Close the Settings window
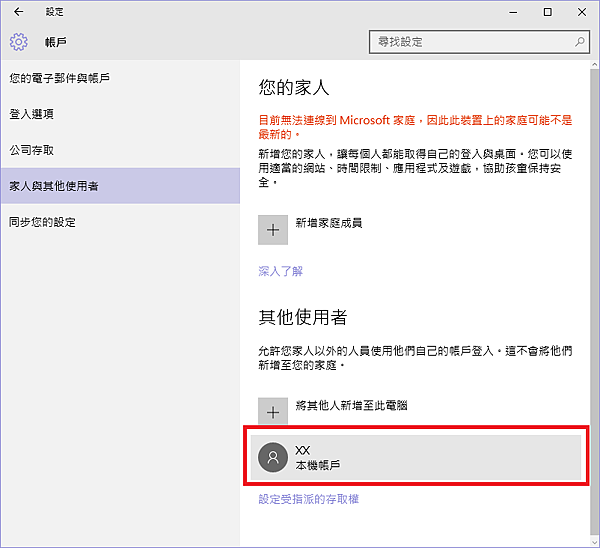Image resolution: width=600 pixels, height=548 pixels. [x=582, y=12]
